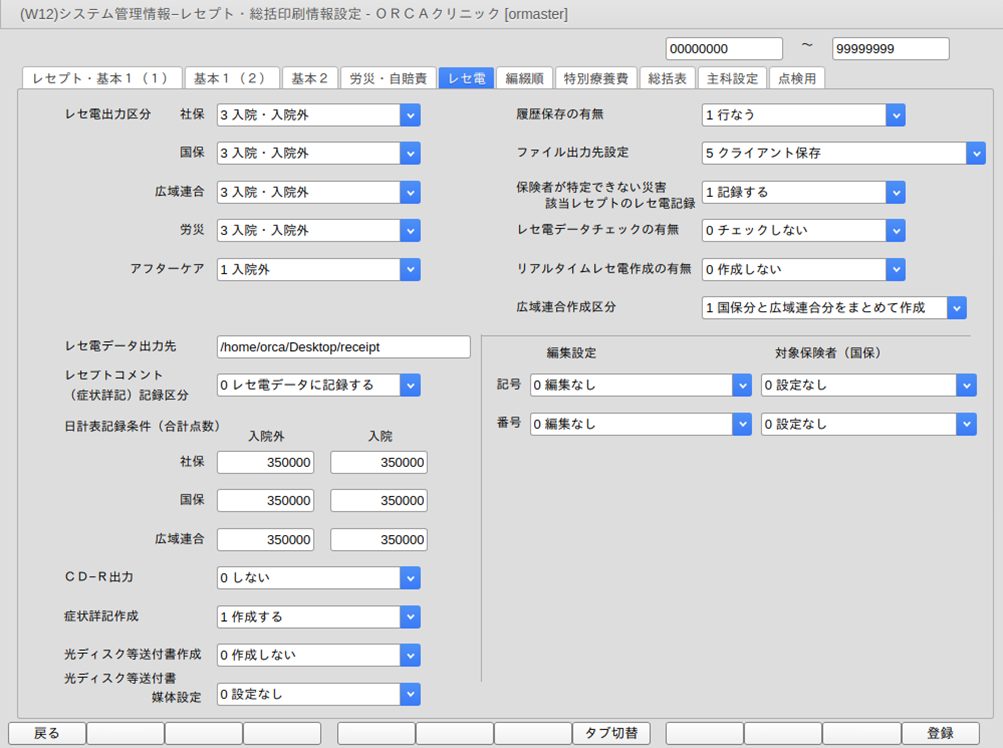Open the レセプト・基本１（１） tab
The width and height of the screenshot is (1003, 748).
[x=101, y=78]
